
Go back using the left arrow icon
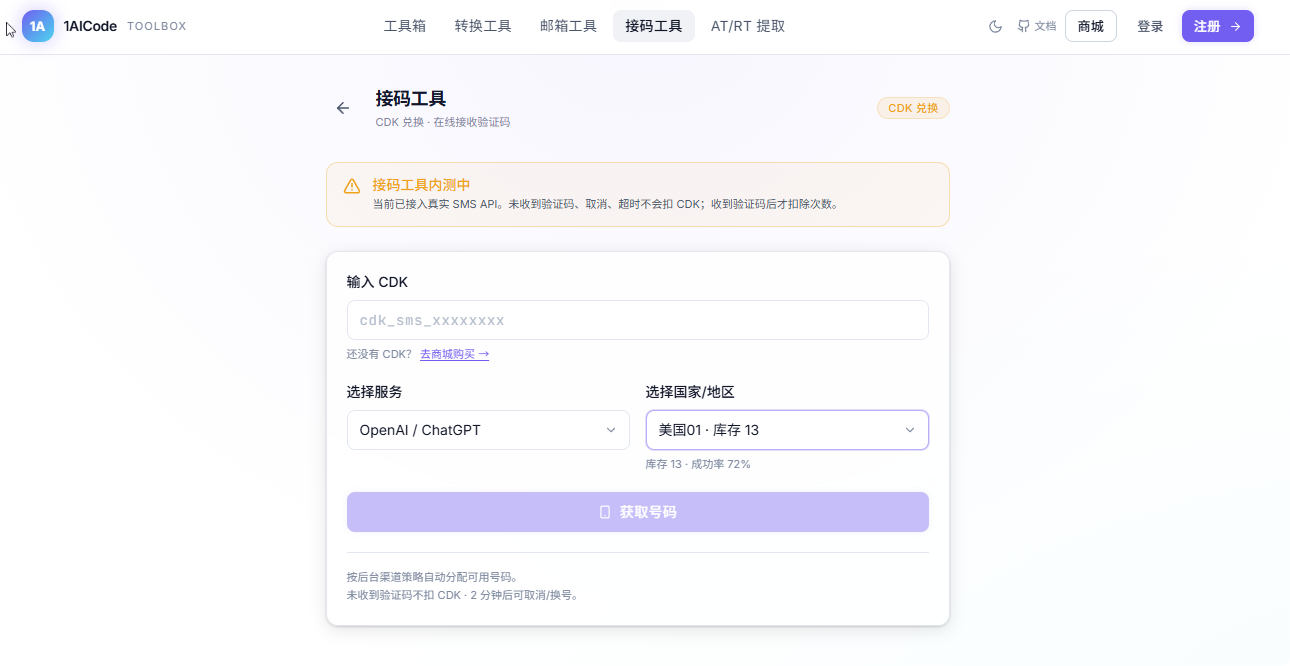(343, 108)
